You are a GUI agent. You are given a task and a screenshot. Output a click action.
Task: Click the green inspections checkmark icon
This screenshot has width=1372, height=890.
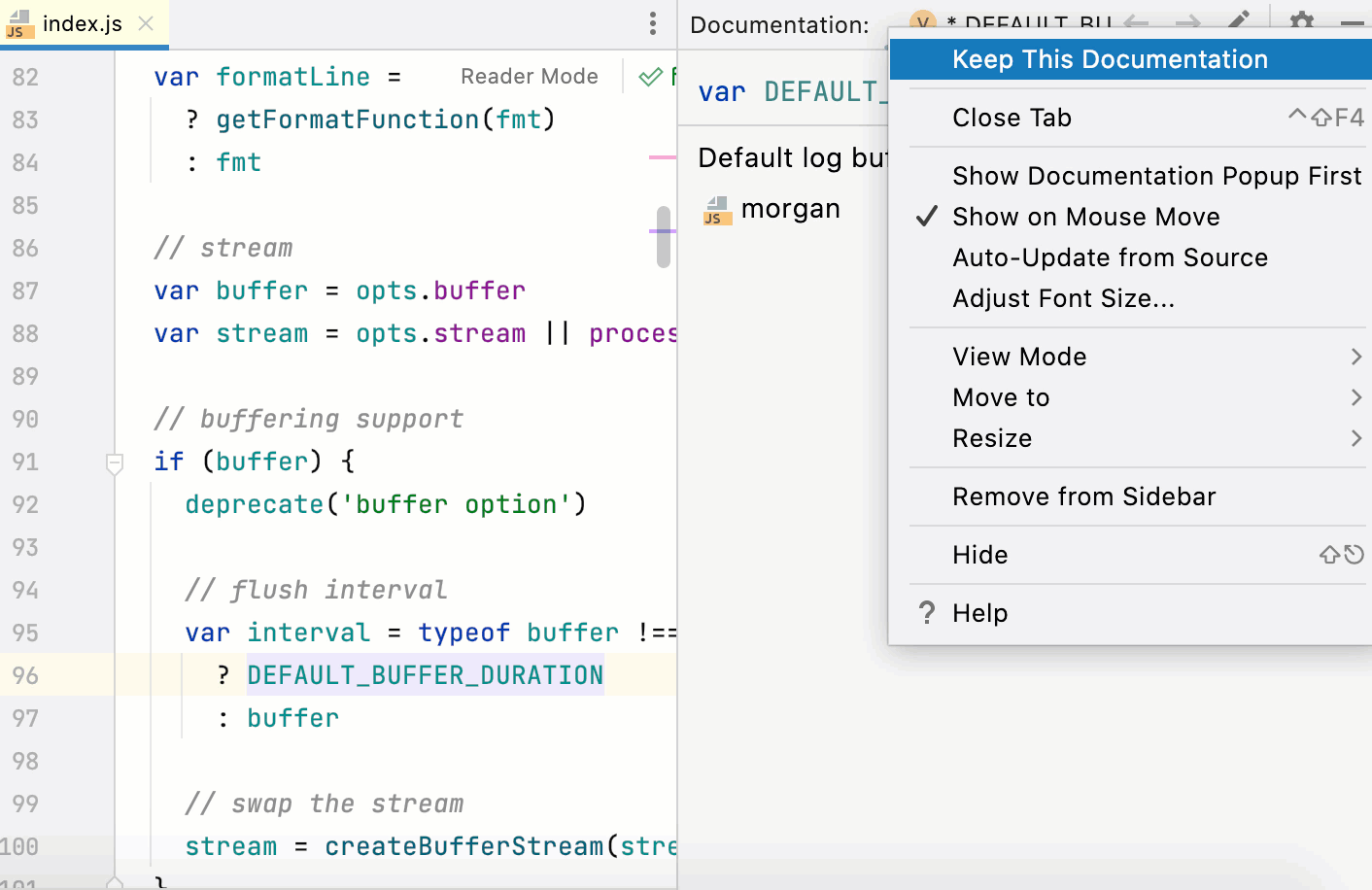[x=649, y=76]
